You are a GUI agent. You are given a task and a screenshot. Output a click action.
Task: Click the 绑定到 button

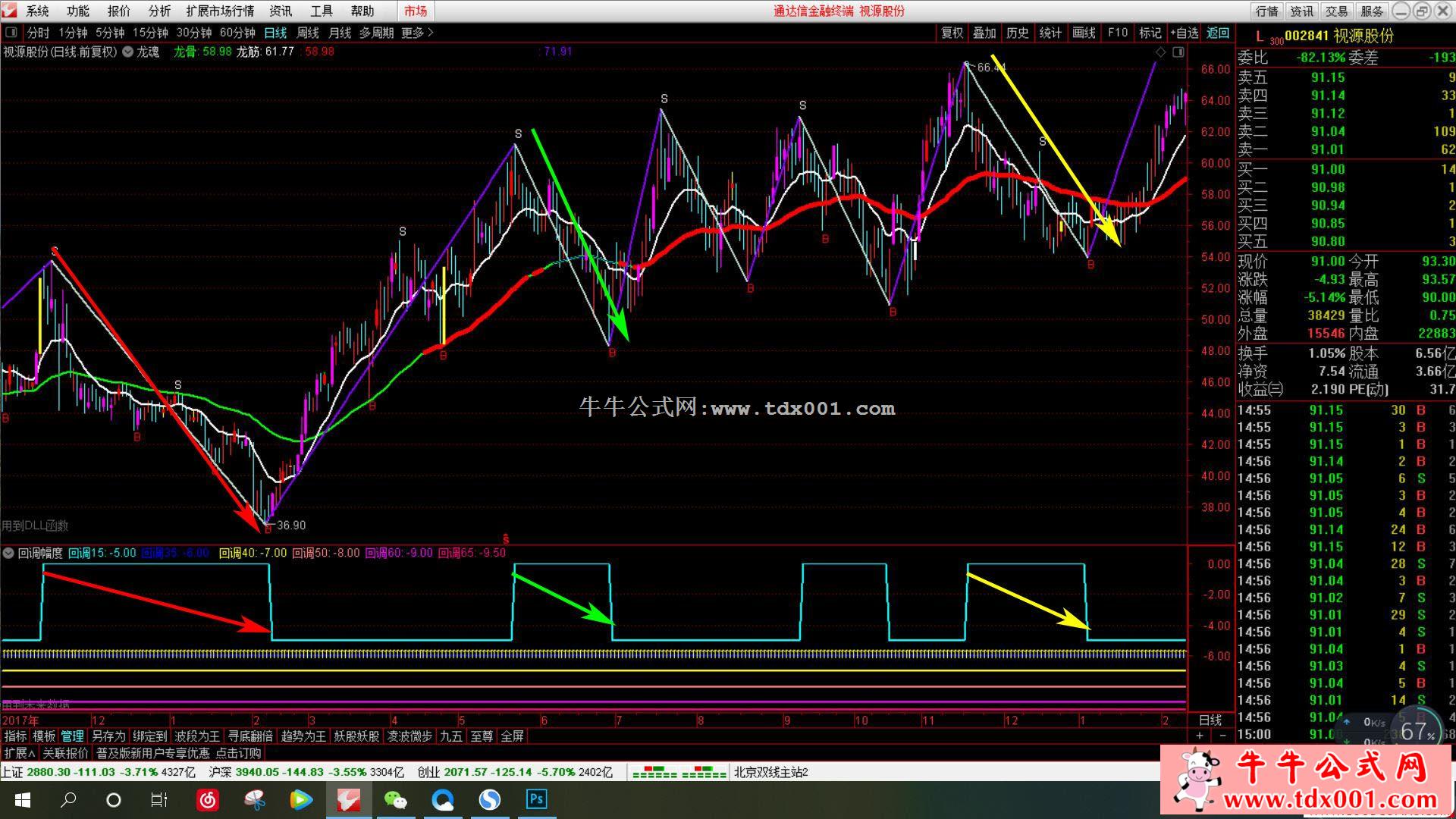pyautogui.click(x=149, y=736)
